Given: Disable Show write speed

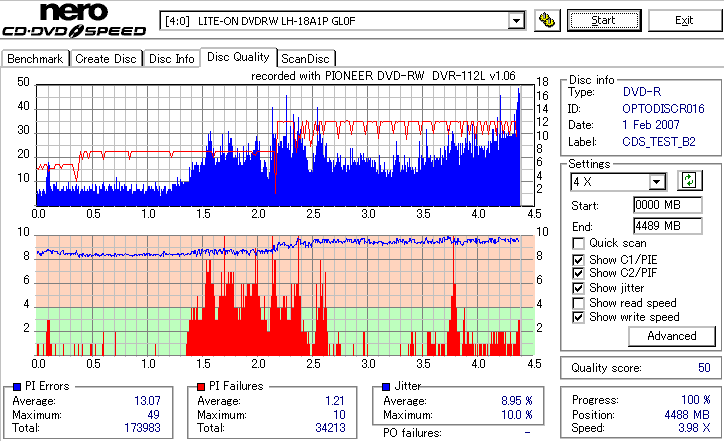Looking at the screenshot, I should 578,318.
